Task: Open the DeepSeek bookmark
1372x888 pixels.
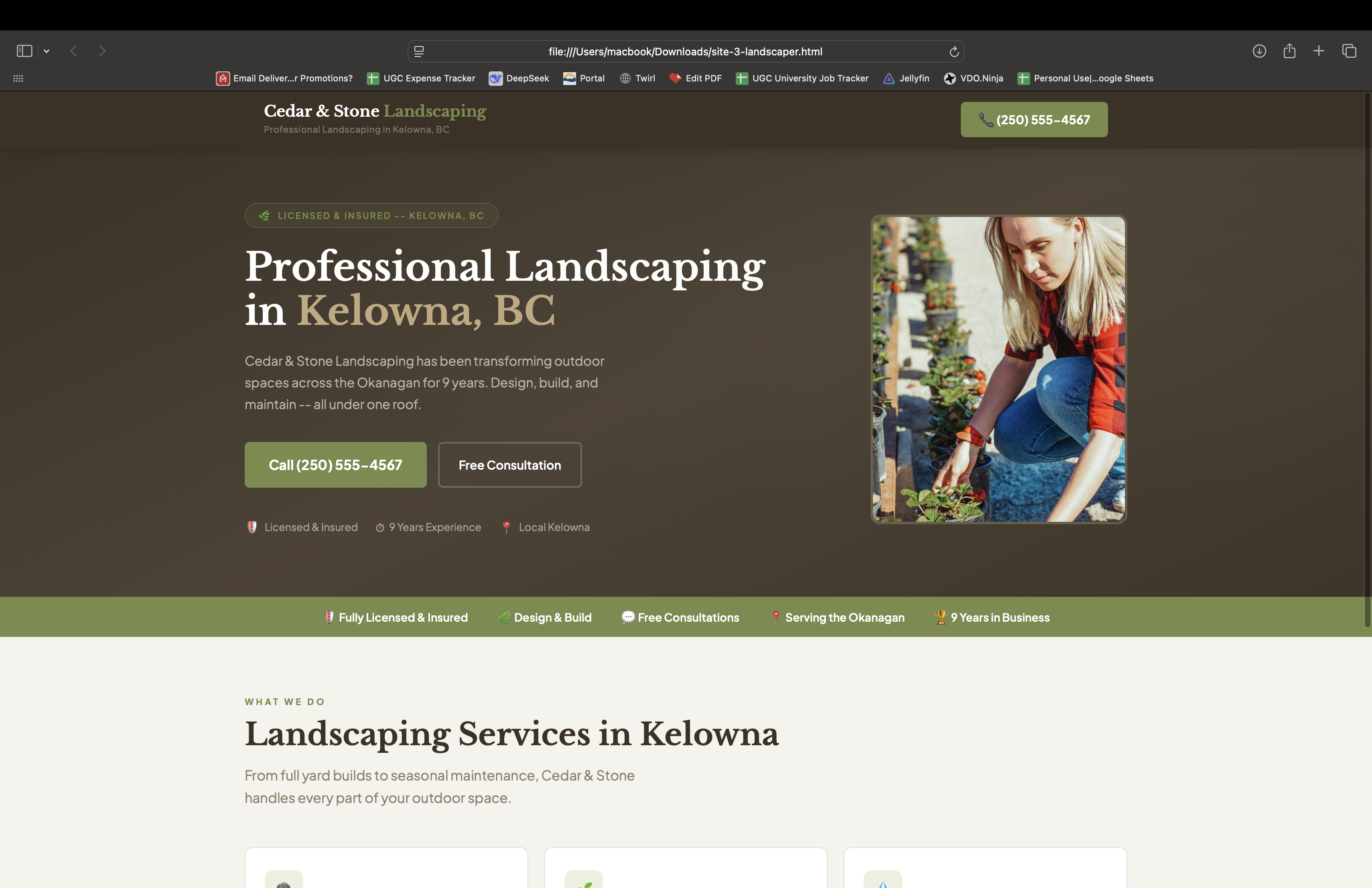Action: pyautogui.click(x=518, y=78)
